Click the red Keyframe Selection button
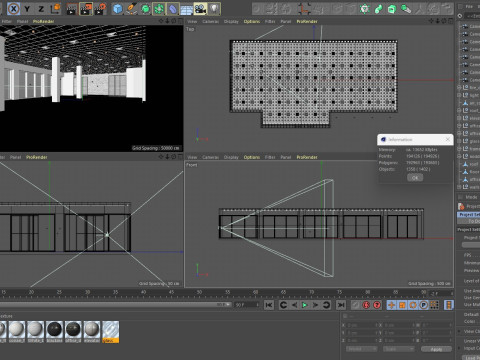 pos(377,305)
